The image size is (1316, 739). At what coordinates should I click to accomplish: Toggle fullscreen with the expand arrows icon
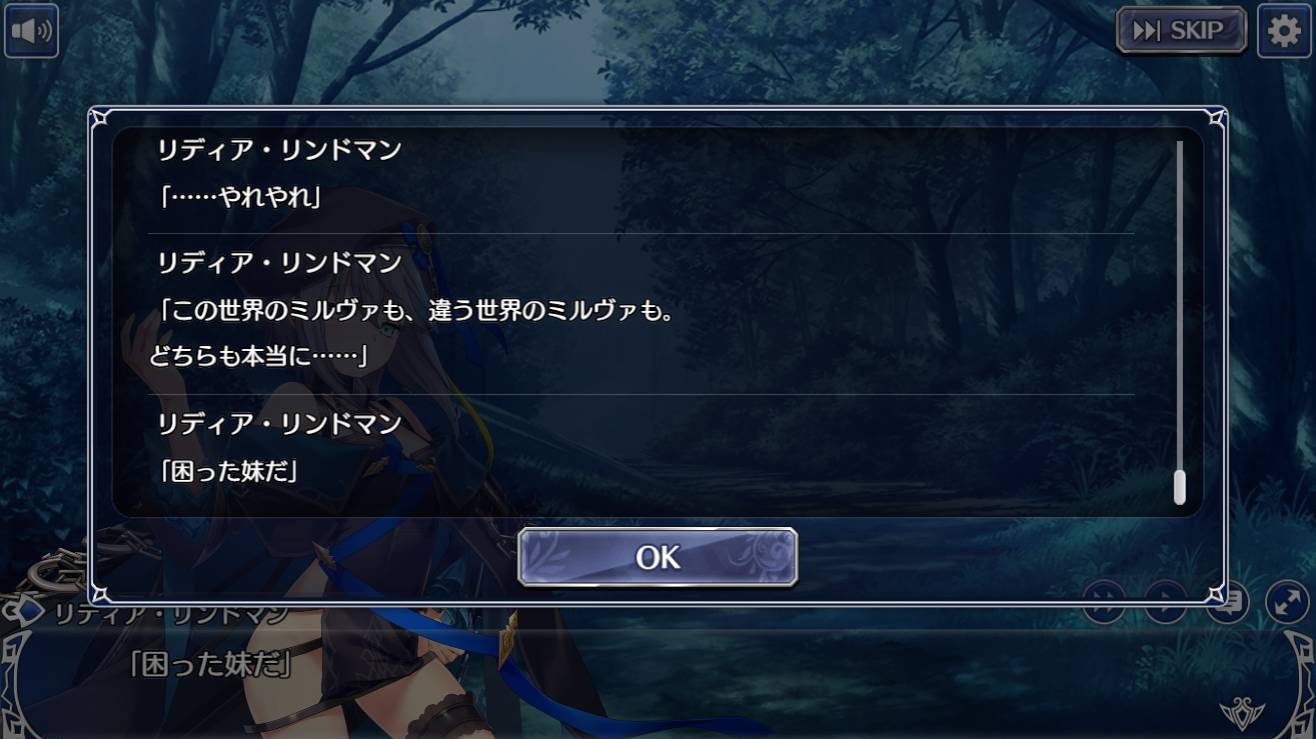click(x=1287, y=603)
